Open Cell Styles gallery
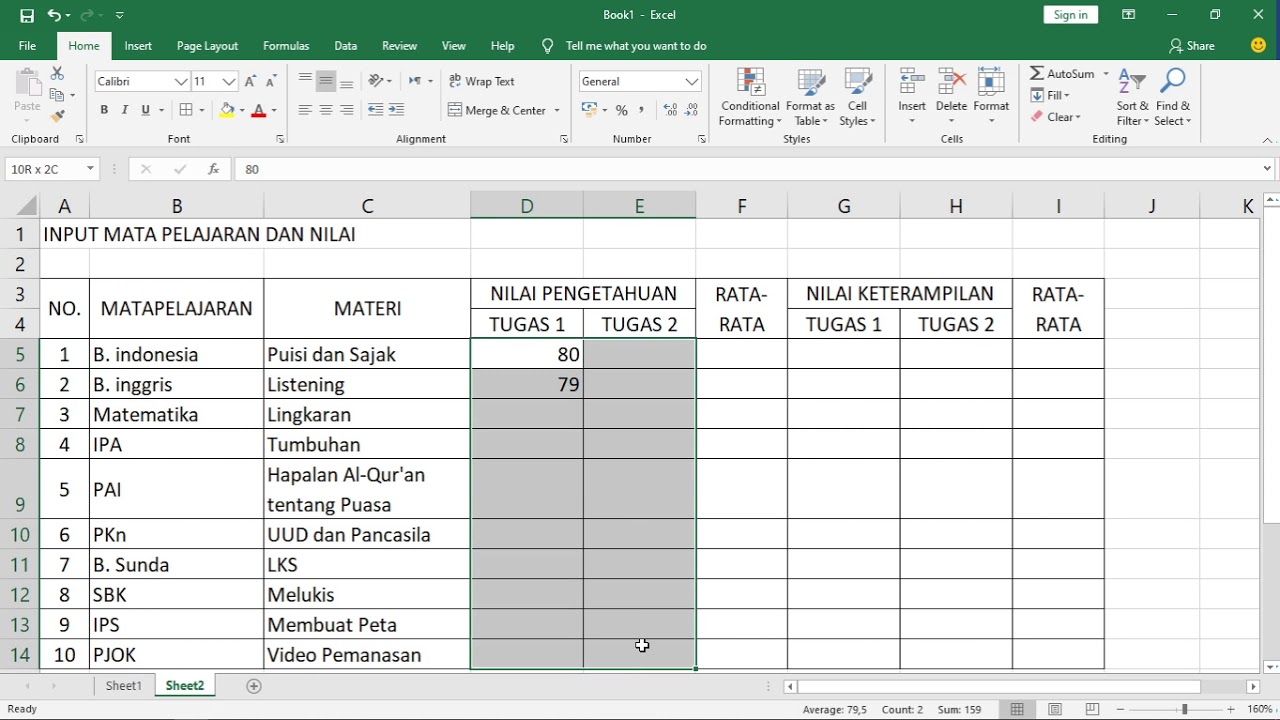1280x720 pixels. 858,97
